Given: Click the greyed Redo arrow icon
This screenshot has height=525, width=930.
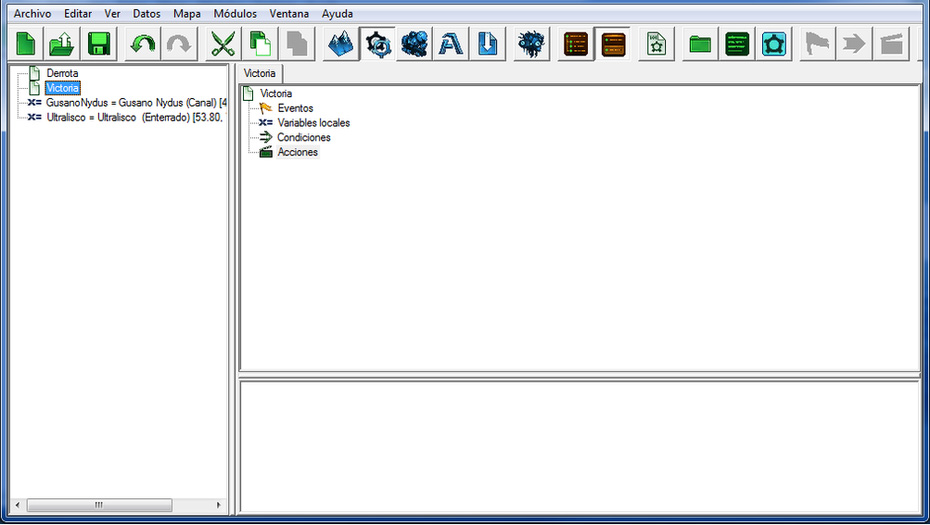Looking at the screenshot, I should pyautogui.click(x=179, y=44).
